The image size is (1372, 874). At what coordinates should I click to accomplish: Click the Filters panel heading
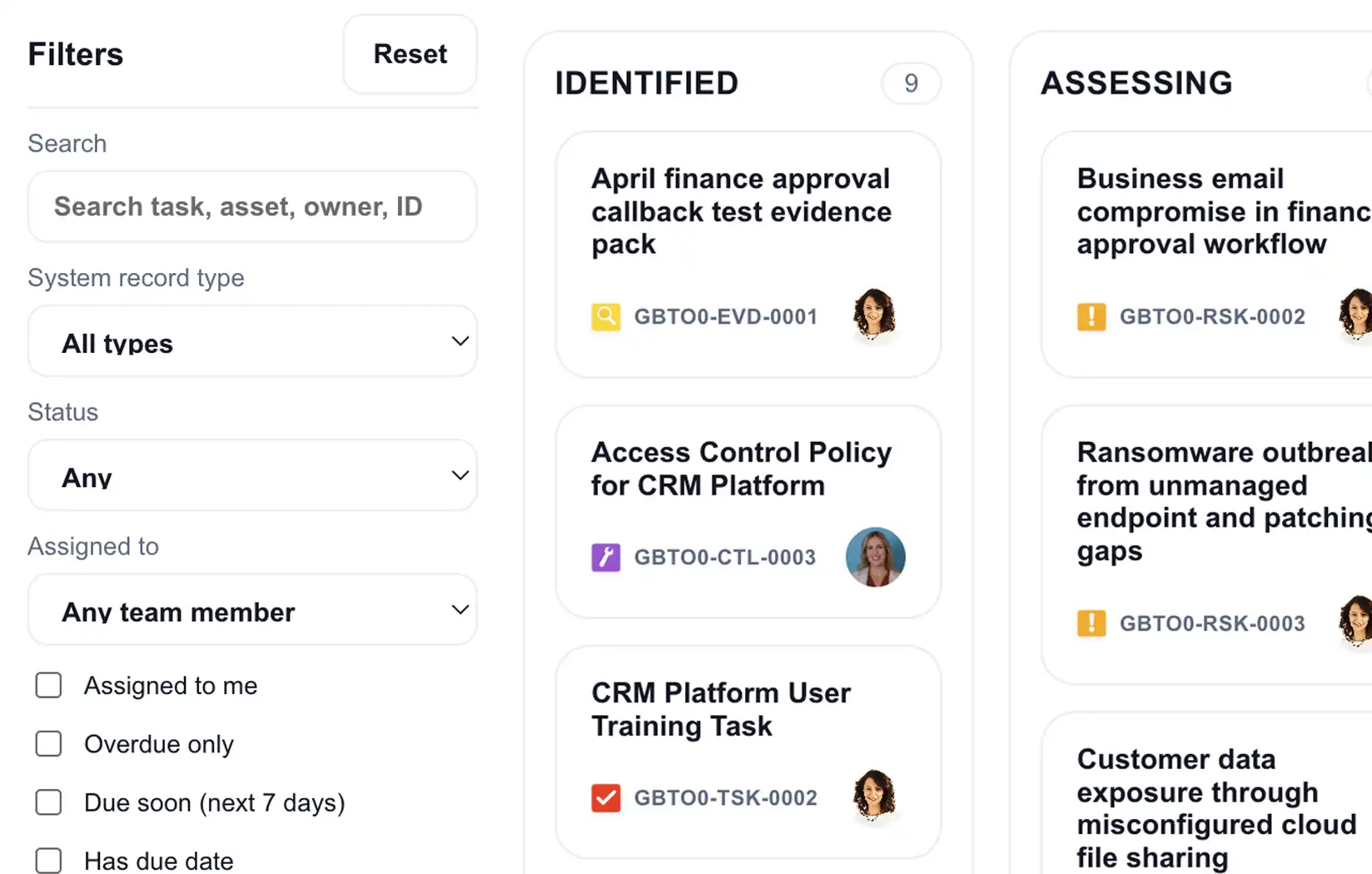coord(76,54)
